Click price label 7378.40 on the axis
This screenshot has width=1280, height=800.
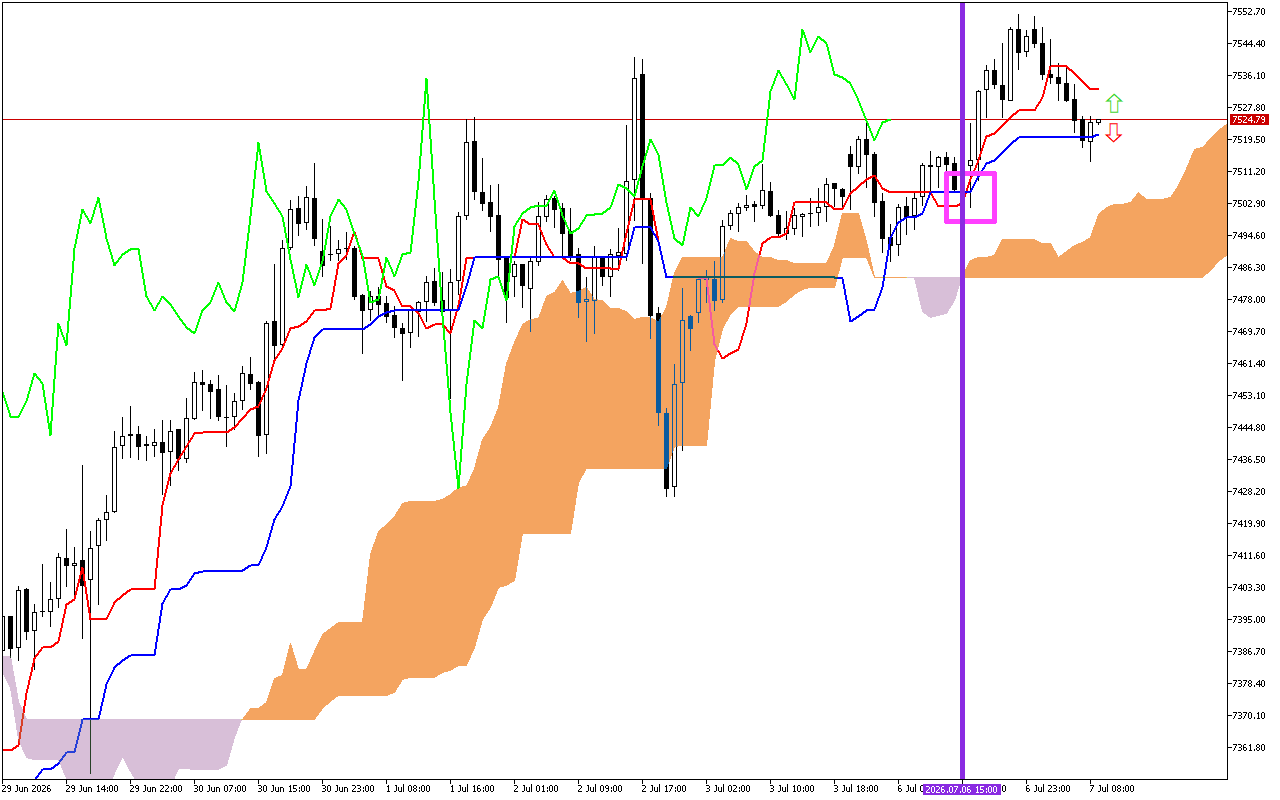tap(1250, 684)
